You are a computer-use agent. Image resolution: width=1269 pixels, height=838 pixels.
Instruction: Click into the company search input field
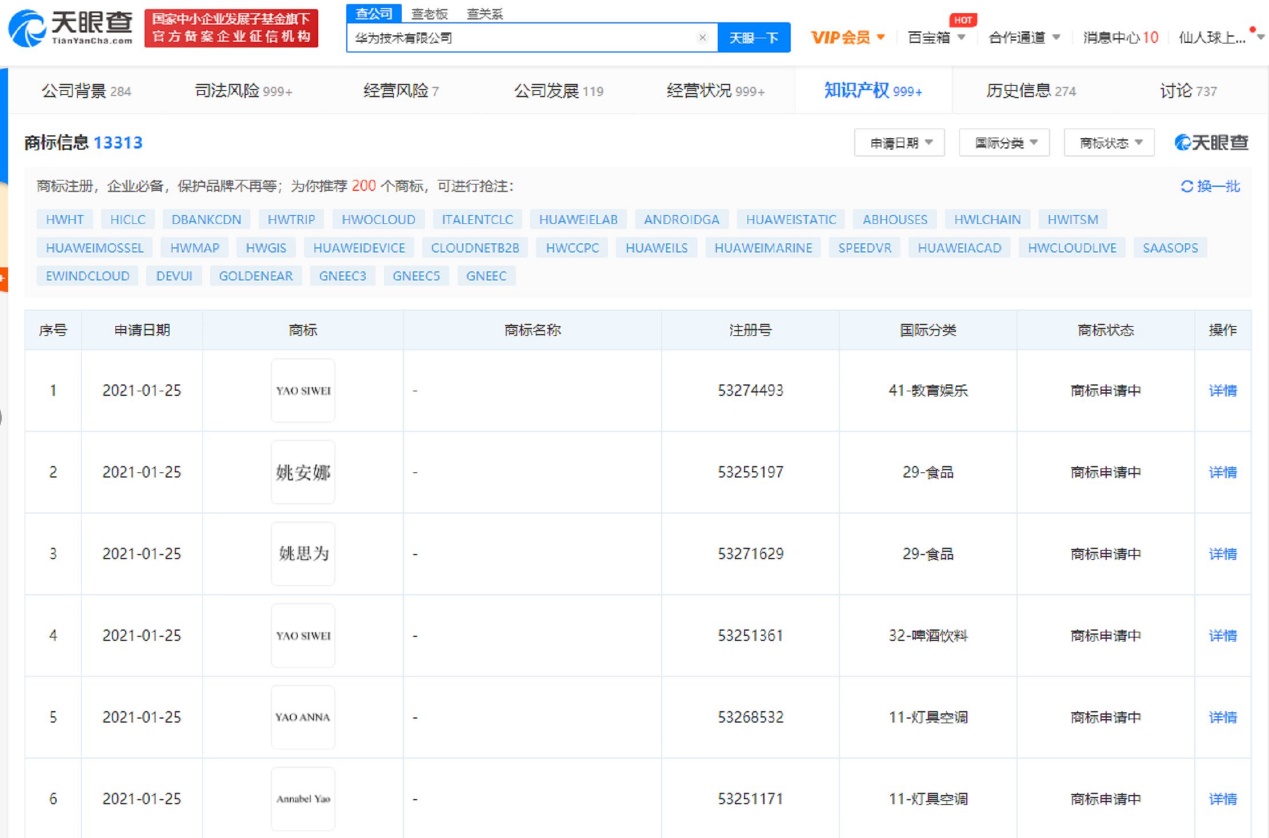point(520,38)
